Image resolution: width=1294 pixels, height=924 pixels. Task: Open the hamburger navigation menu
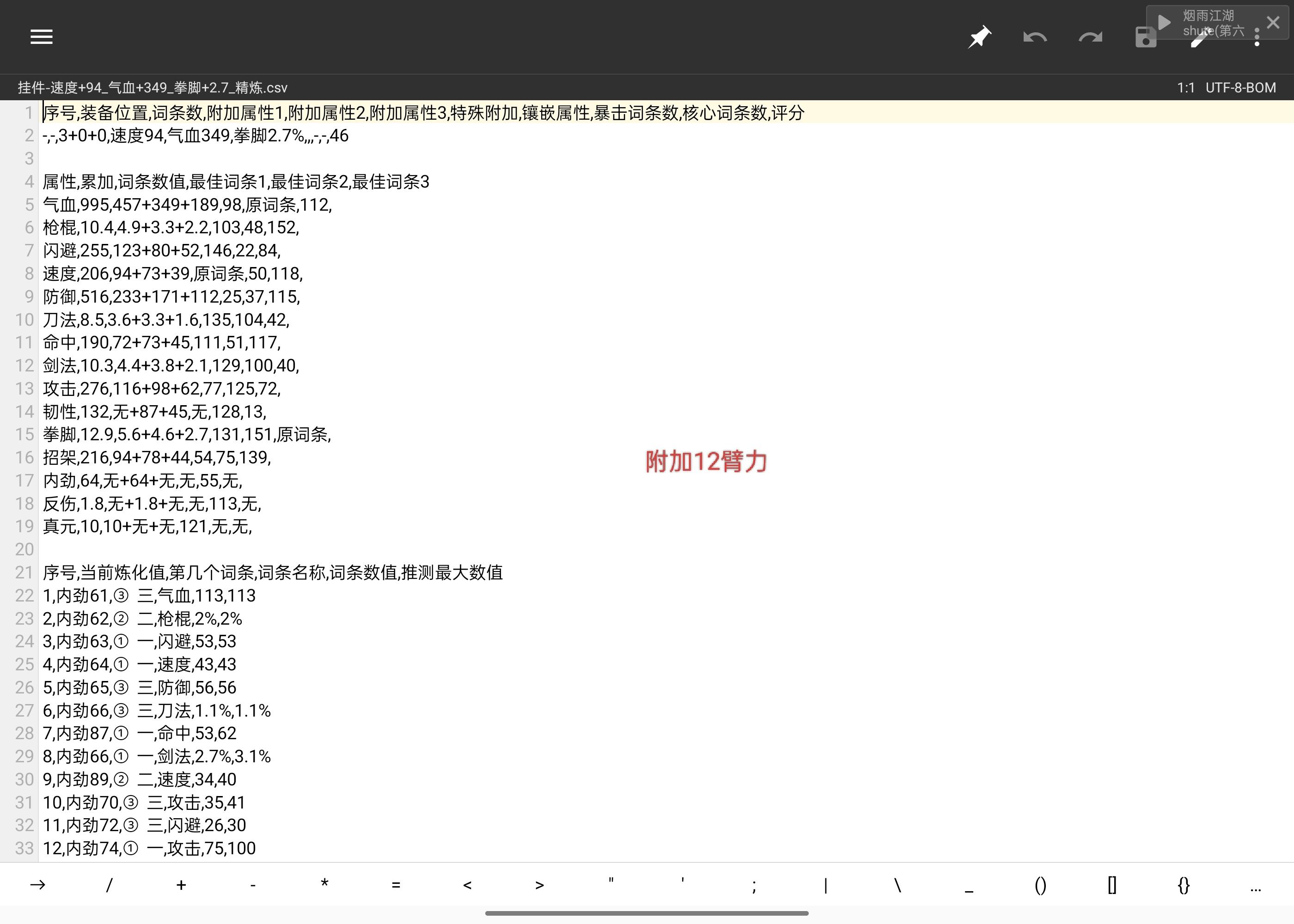pyautogui.click(x=42, y=37)
